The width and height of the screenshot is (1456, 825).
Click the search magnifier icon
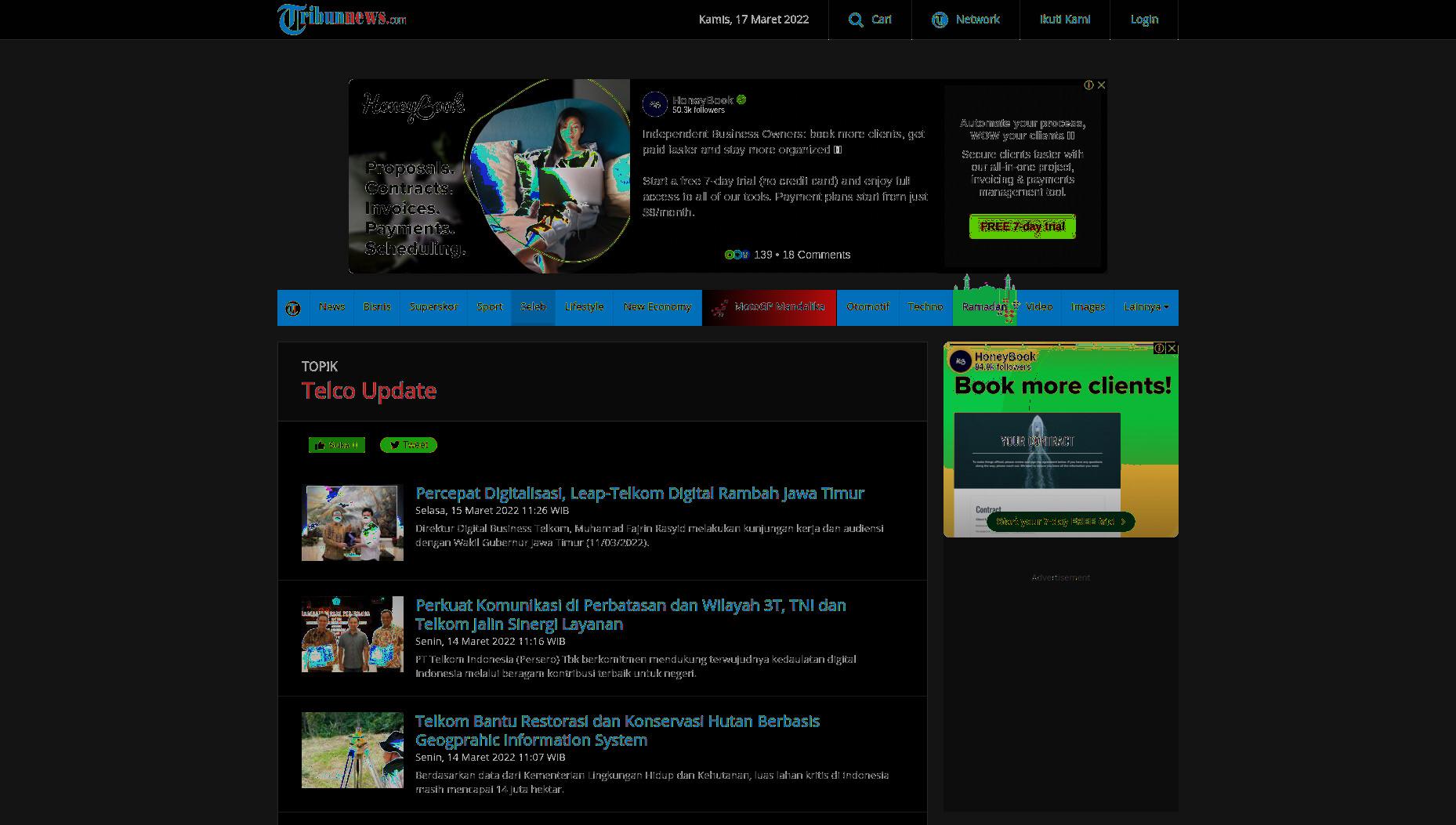(856, 20)
